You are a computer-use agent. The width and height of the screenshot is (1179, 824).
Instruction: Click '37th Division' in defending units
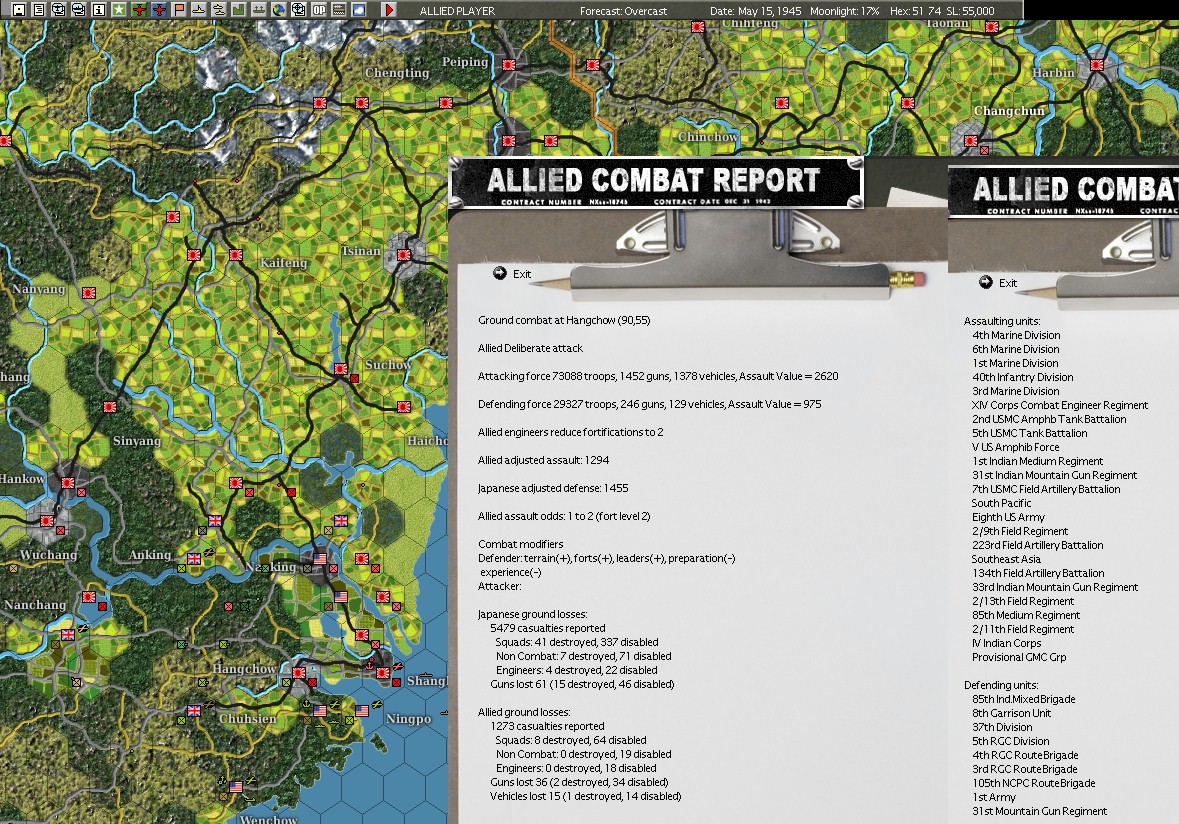[1002, 727]
